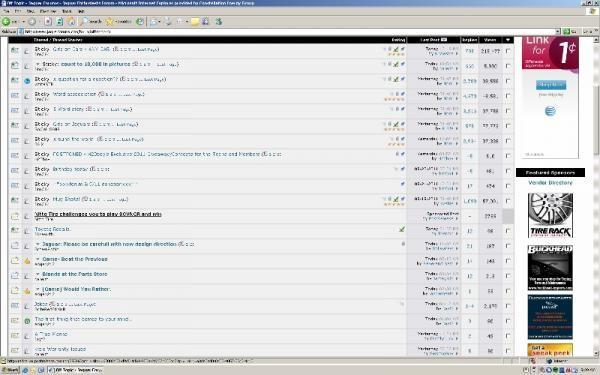Tick checkbox for 'count to 10,000 in pictures' thread
The height and width of the screenshot is (375, 600).
[508, 66]
